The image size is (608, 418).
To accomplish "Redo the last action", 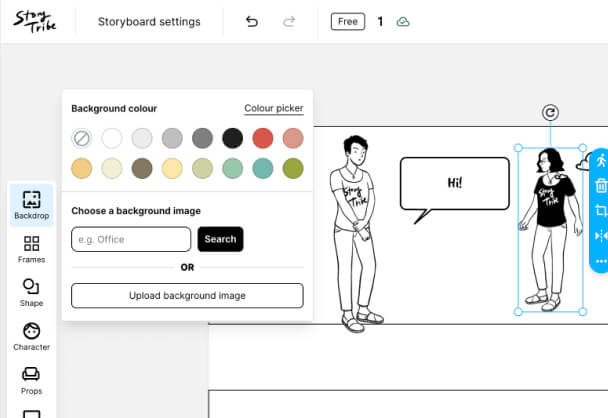I will 289,21.
